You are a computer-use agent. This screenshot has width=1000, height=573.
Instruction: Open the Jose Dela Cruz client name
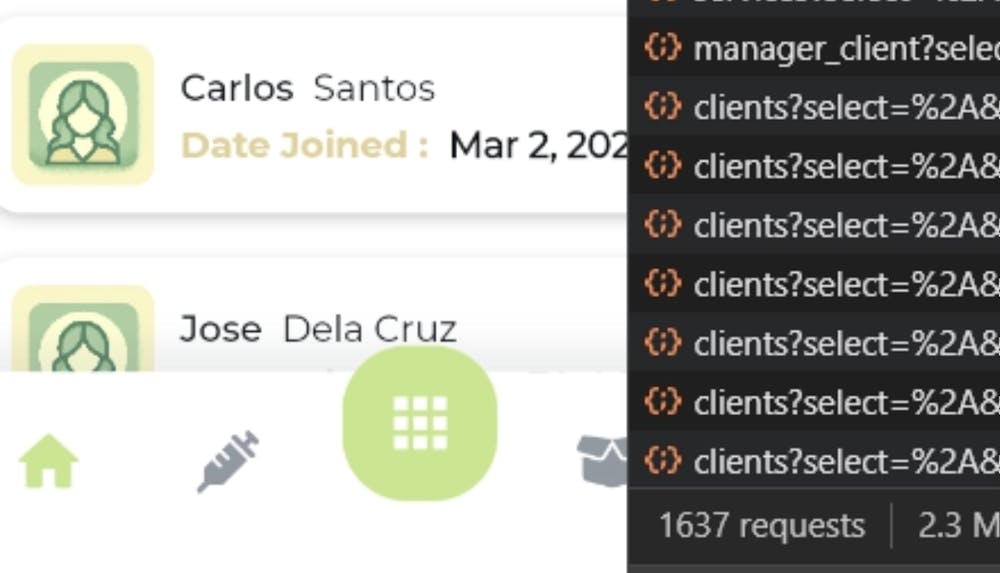tap(318, 329)
